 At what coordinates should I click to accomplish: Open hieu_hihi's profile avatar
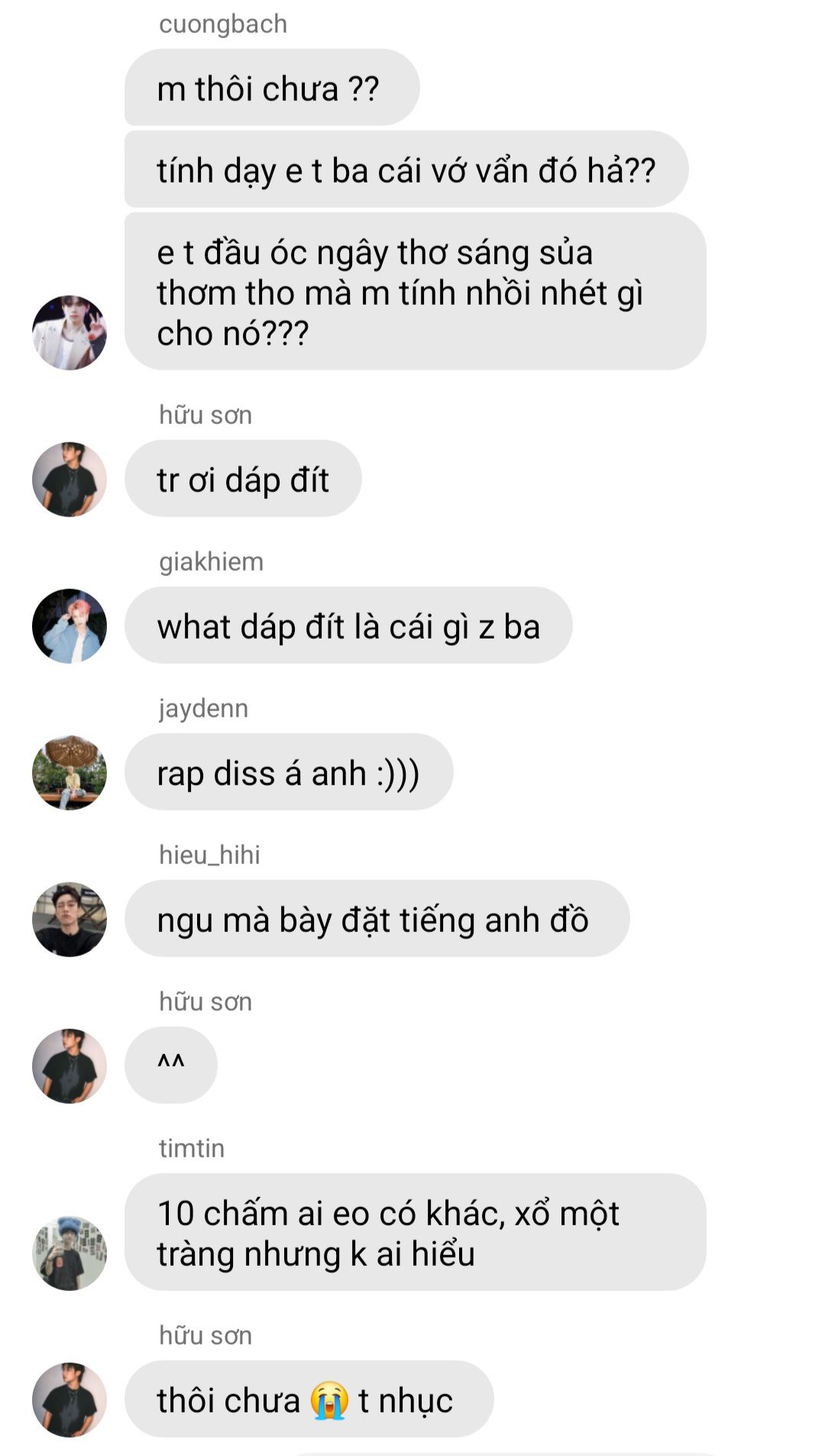(70, 920)
